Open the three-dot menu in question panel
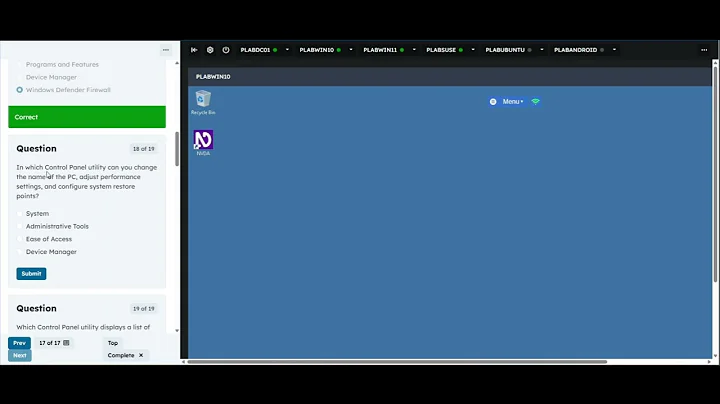Viewport: 720px width, 404px height. [166, 50]
